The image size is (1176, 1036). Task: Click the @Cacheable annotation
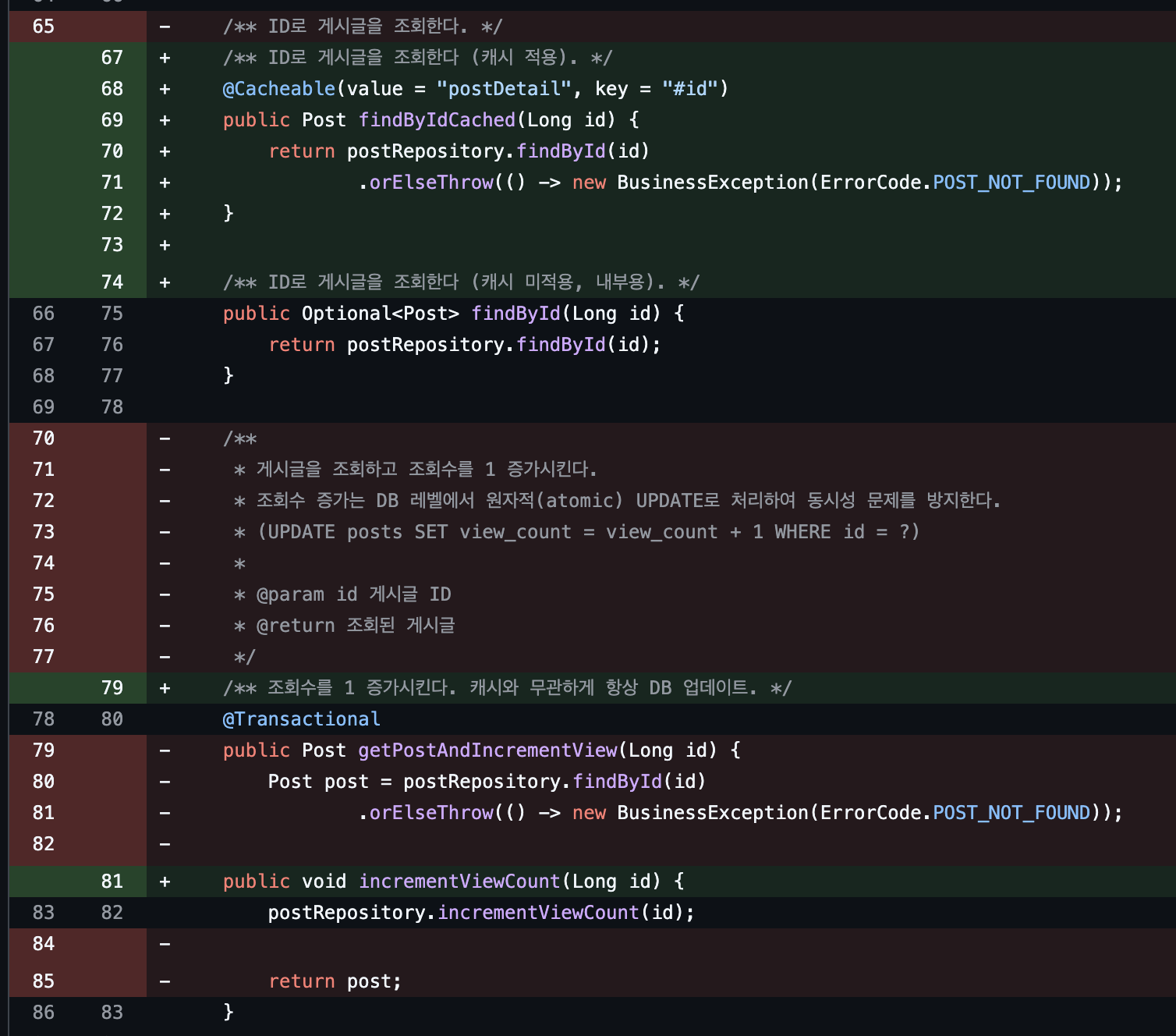tap(280, 88)
